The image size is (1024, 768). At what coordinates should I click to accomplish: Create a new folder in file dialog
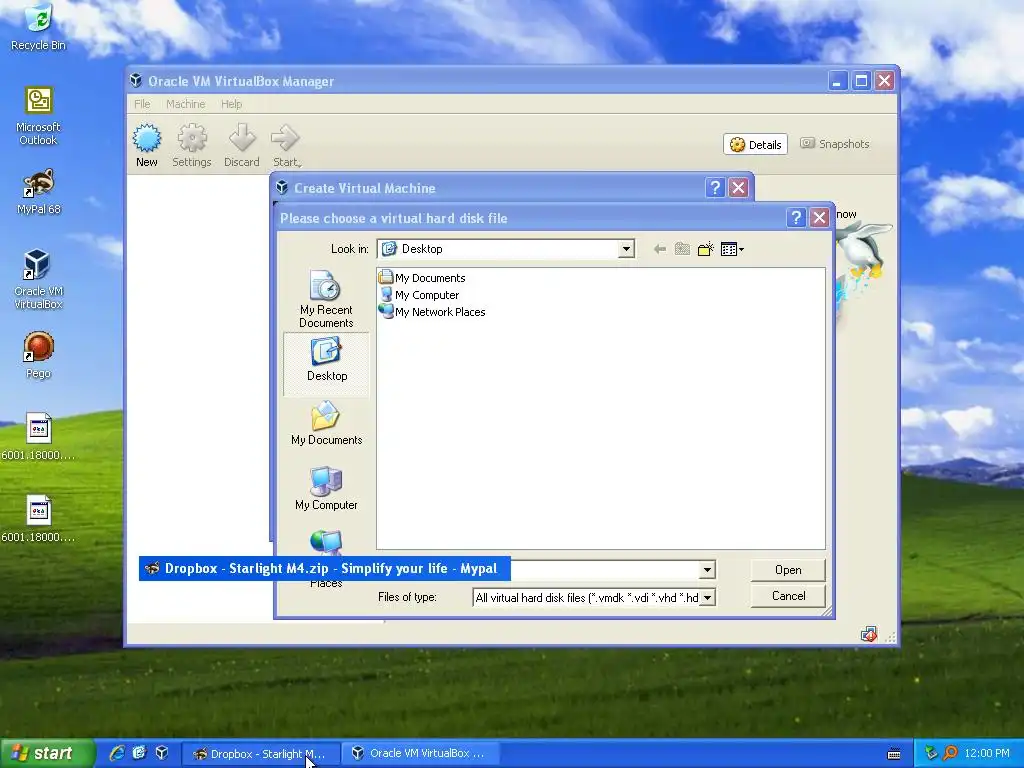click(705, 249)
